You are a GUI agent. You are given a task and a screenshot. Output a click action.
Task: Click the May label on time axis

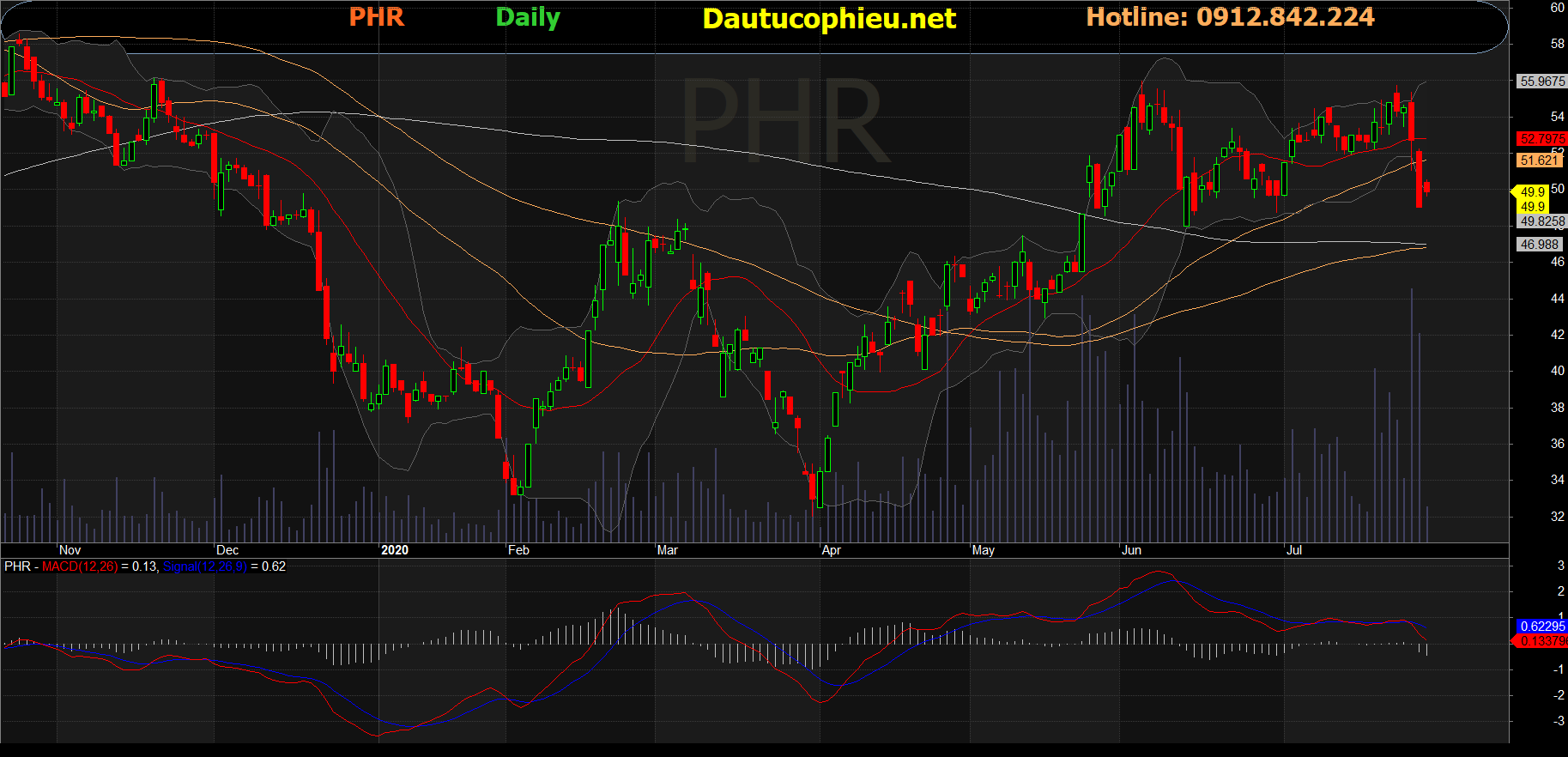point(984,550)
